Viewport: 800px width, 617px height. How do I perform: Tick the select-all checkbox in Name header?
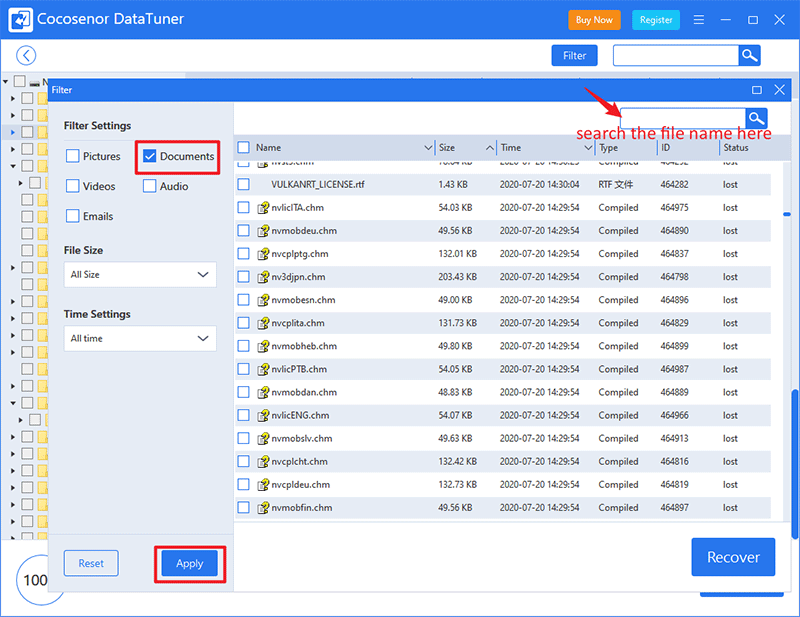click(243, 147)
